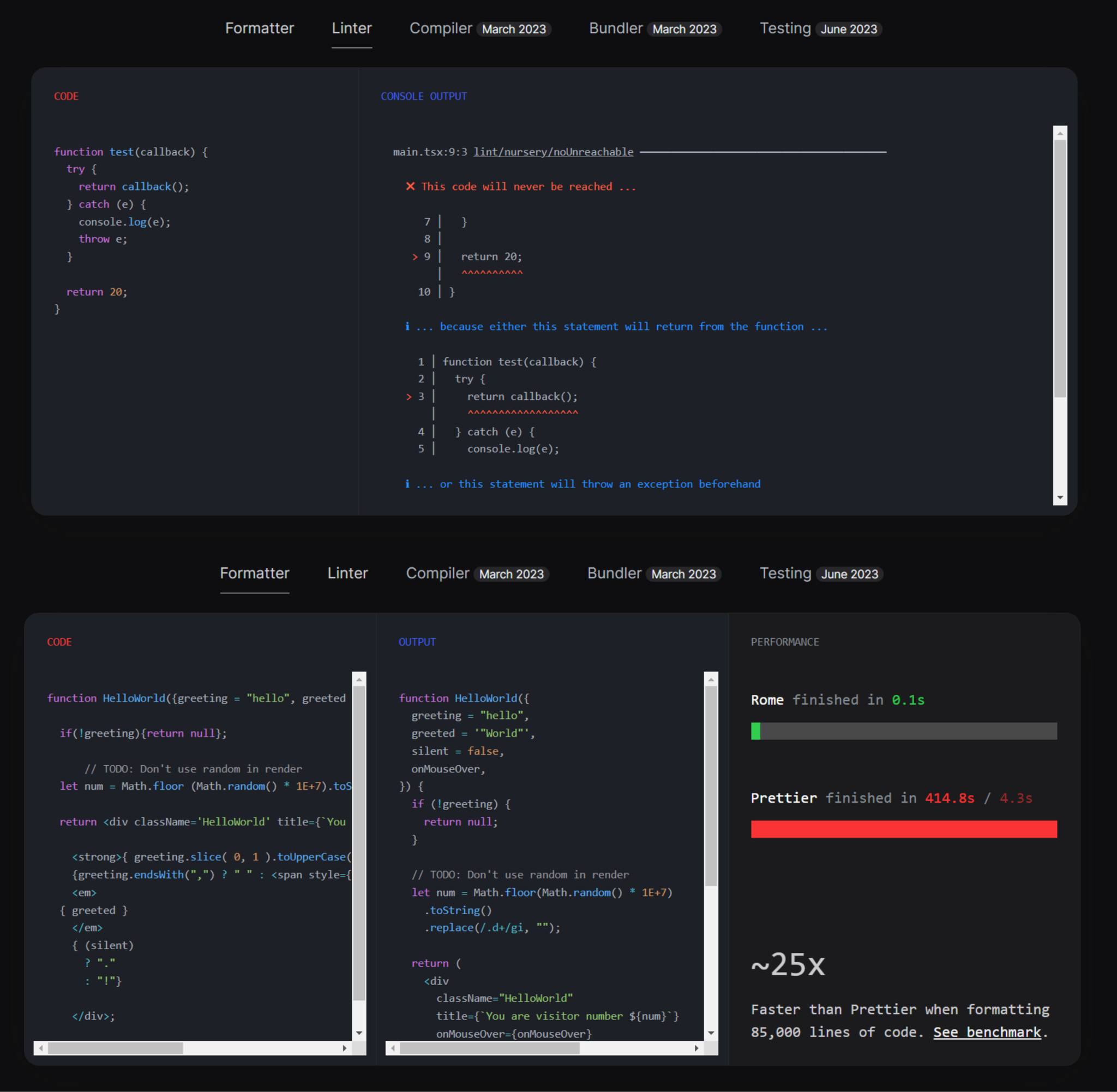This screenshot has width=1117, height=1092.
Task: Click 'console.log(e);' in left linter code panel
Action: pyautogui.click(x=124, y=221)
